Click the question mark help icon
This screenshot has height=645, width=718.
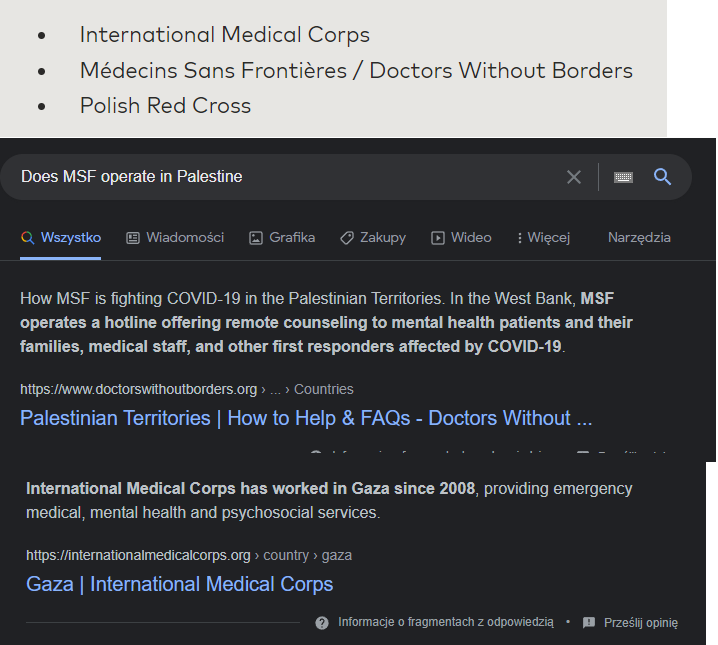(322, 623)
